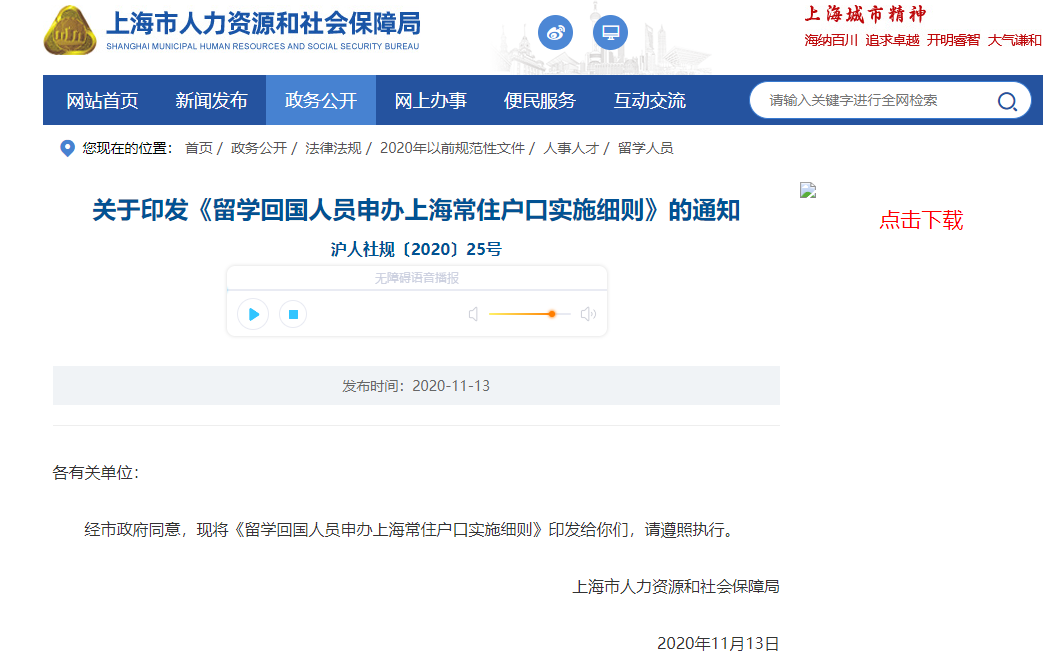Go to 网上办事 in navigation
Viewport: 1057px width, 655px height.
[430, 101]
